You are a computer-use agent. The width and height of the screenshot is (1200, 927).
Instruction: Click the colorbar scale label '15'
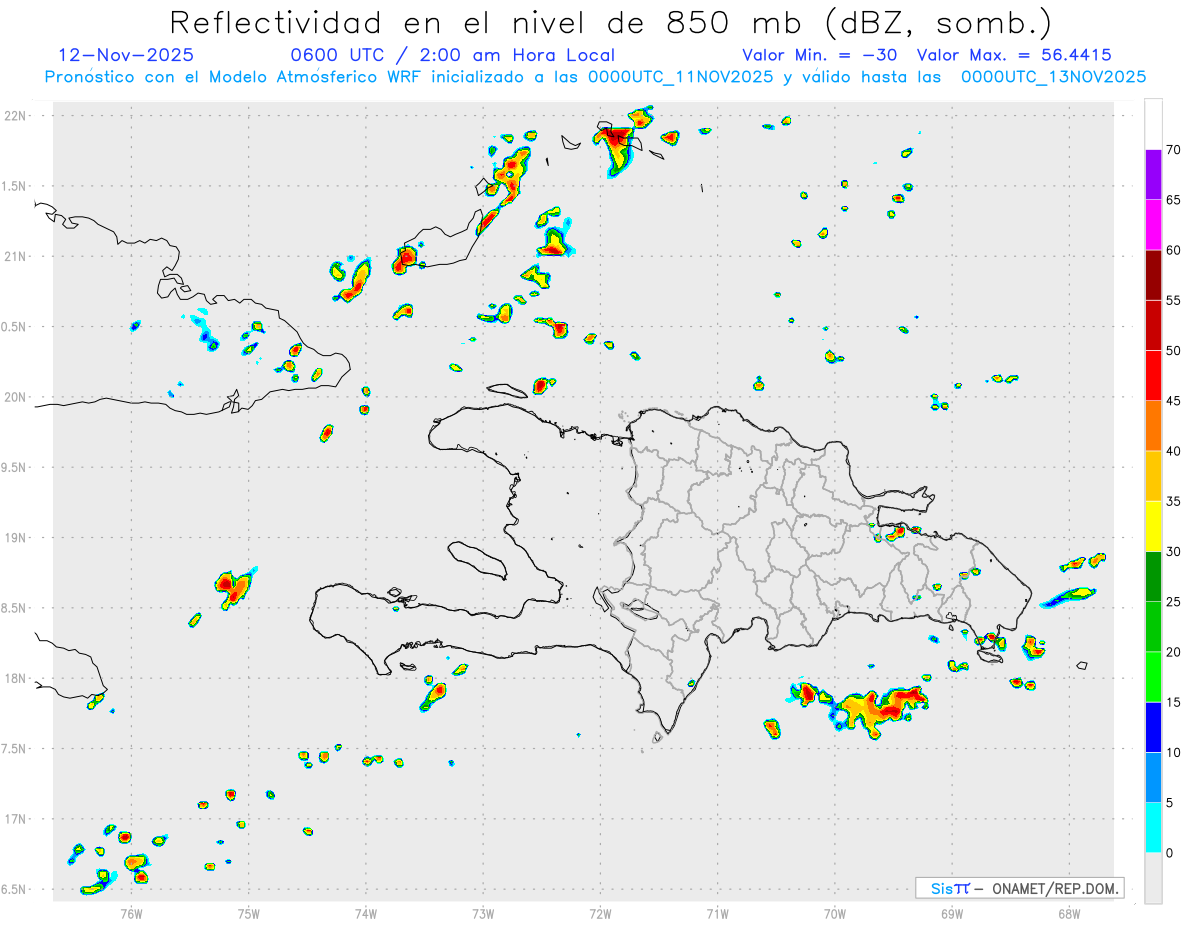1173,702
